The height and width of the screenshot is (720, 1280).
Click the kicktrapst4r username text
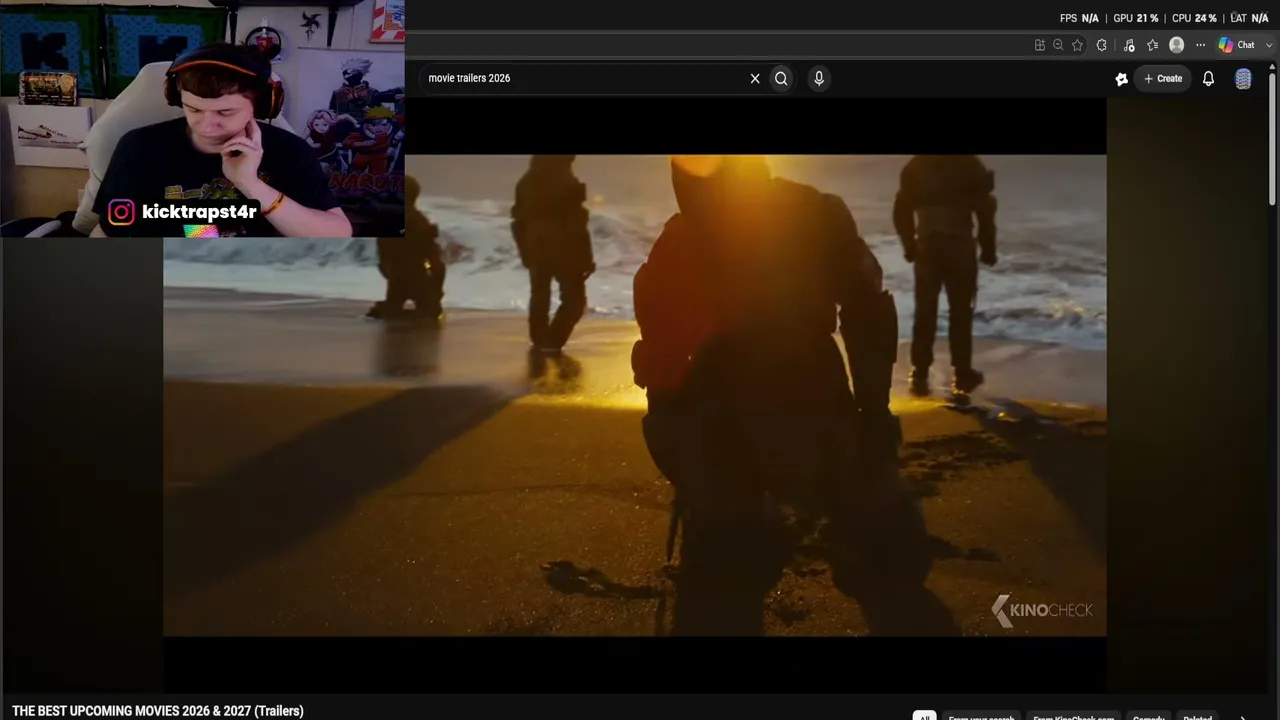(x=199, y=212)
